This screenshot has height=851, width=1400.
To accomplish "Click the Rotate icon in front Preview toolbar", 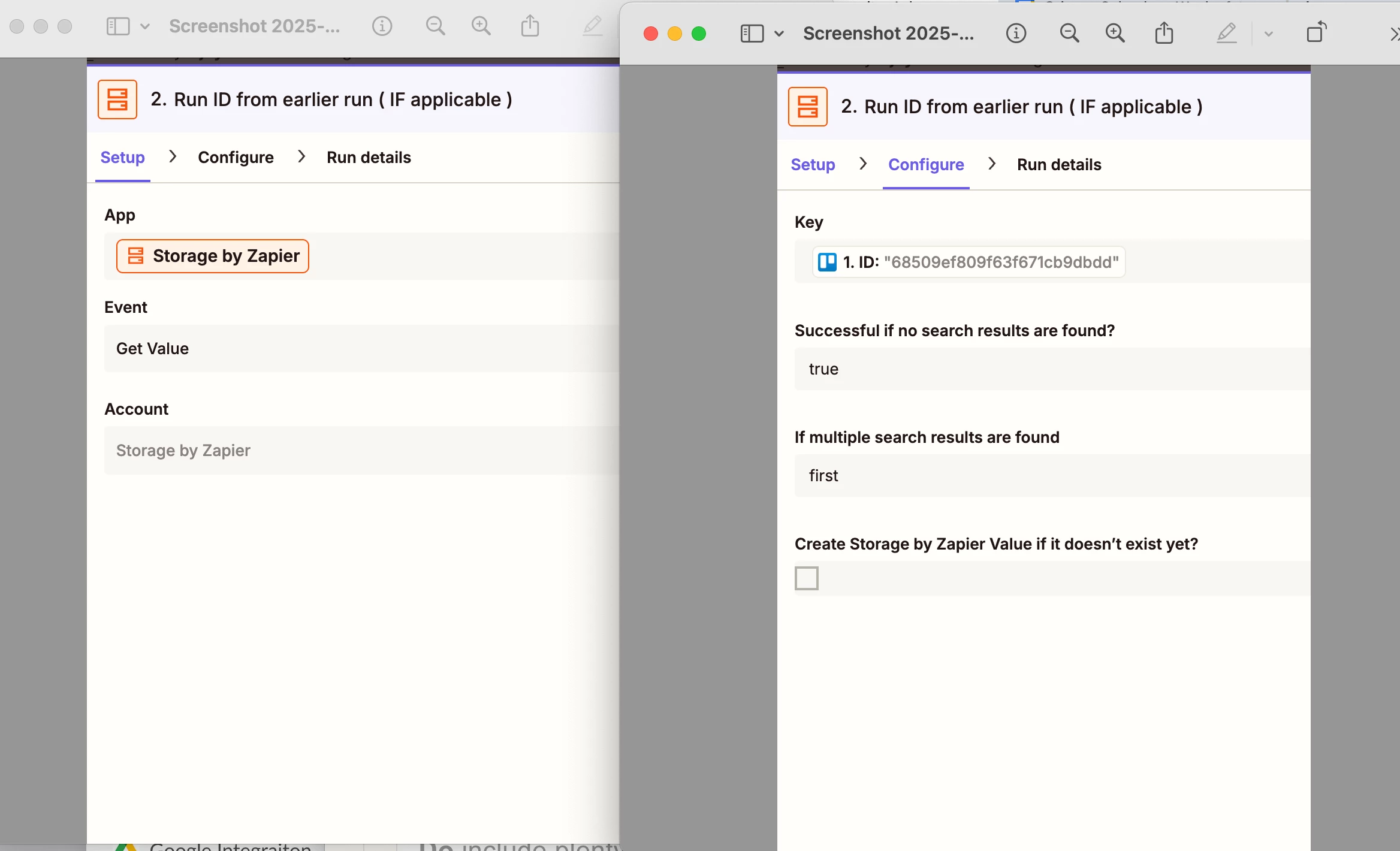I will coord(1317,32).
